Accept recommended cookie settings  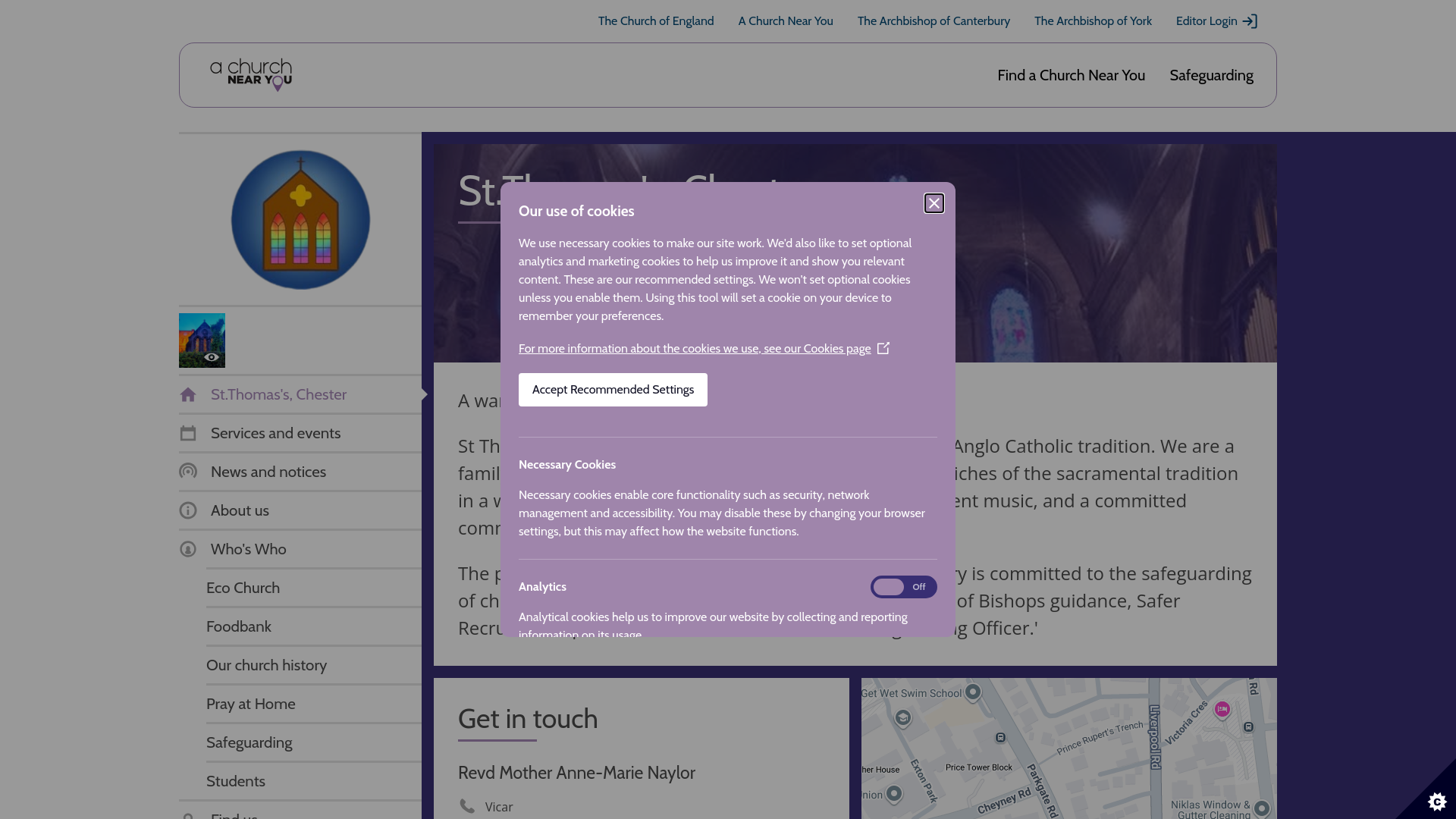click(x=613, y=390)
